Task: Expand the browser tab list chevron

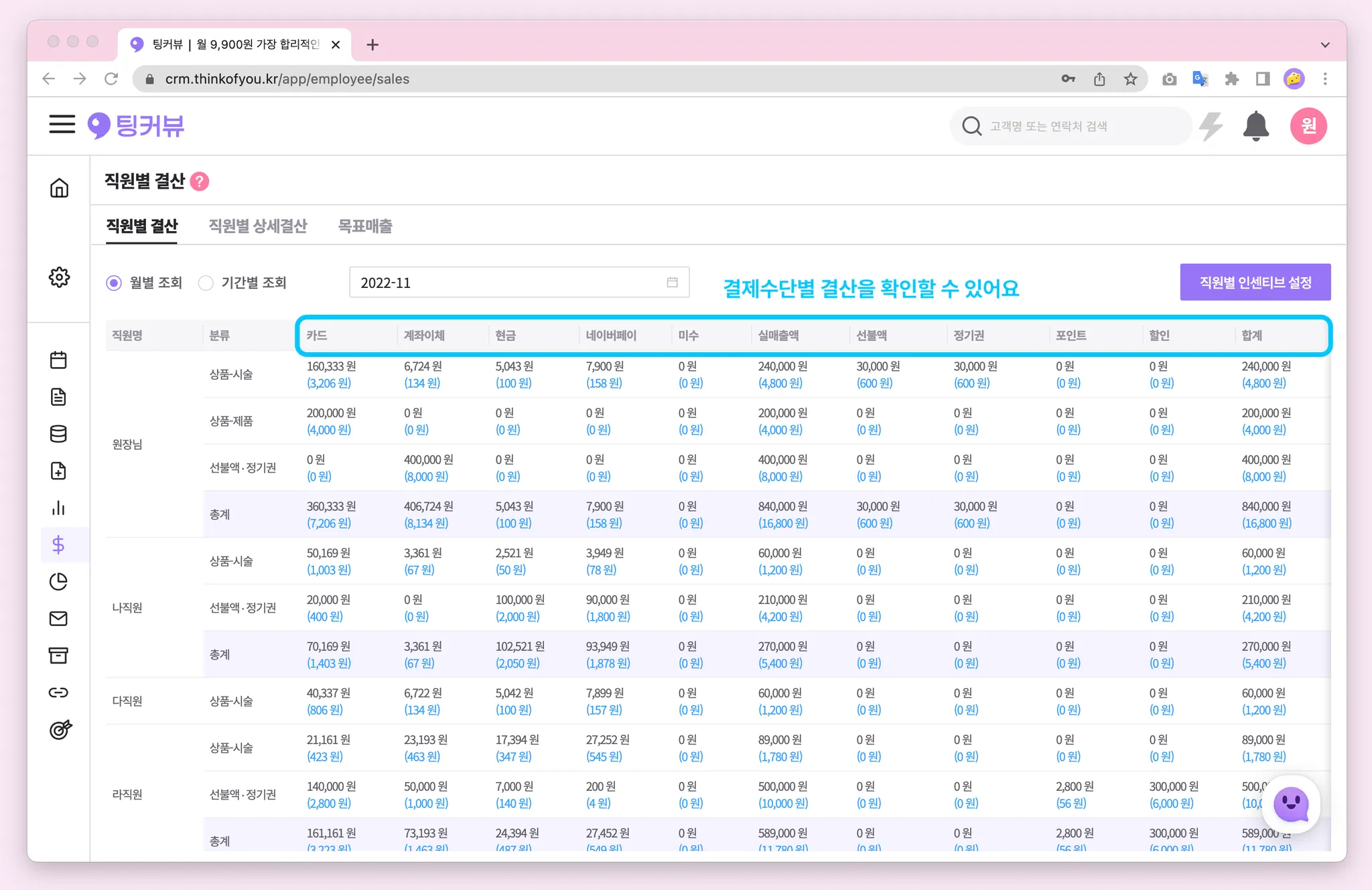Action: [x=1324, y=45]
